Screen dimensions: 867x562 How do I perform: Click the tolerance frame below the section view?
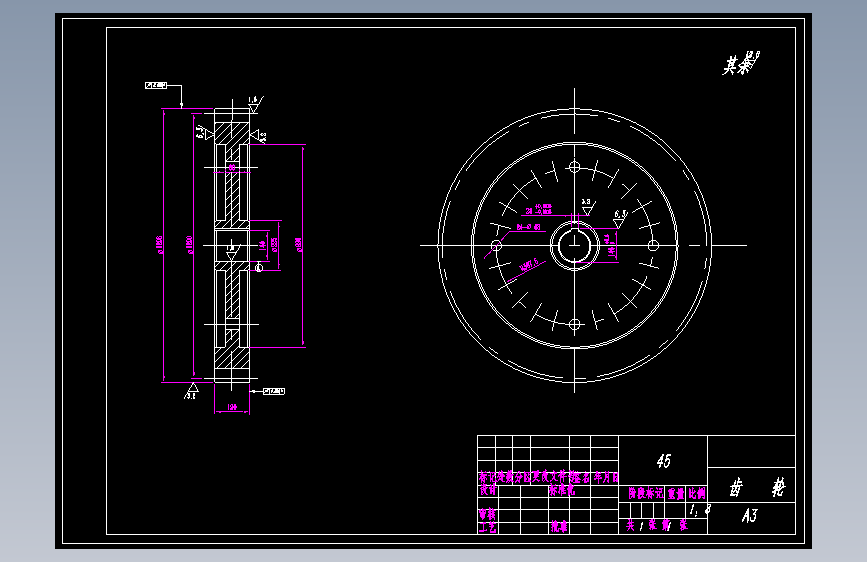pos(274,391)
